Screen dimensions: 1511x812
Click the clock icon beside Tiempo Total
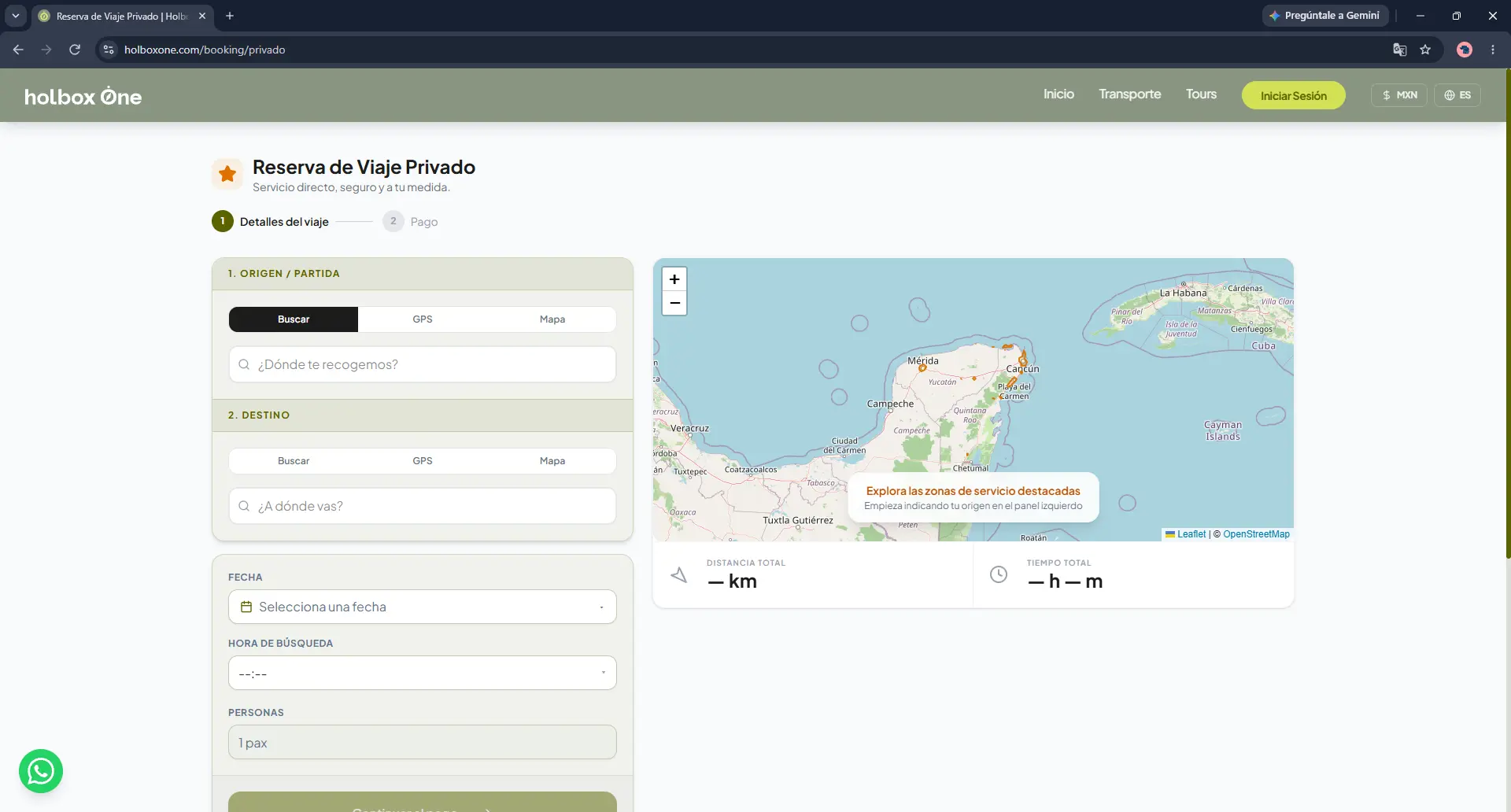[x=999, y=574]
